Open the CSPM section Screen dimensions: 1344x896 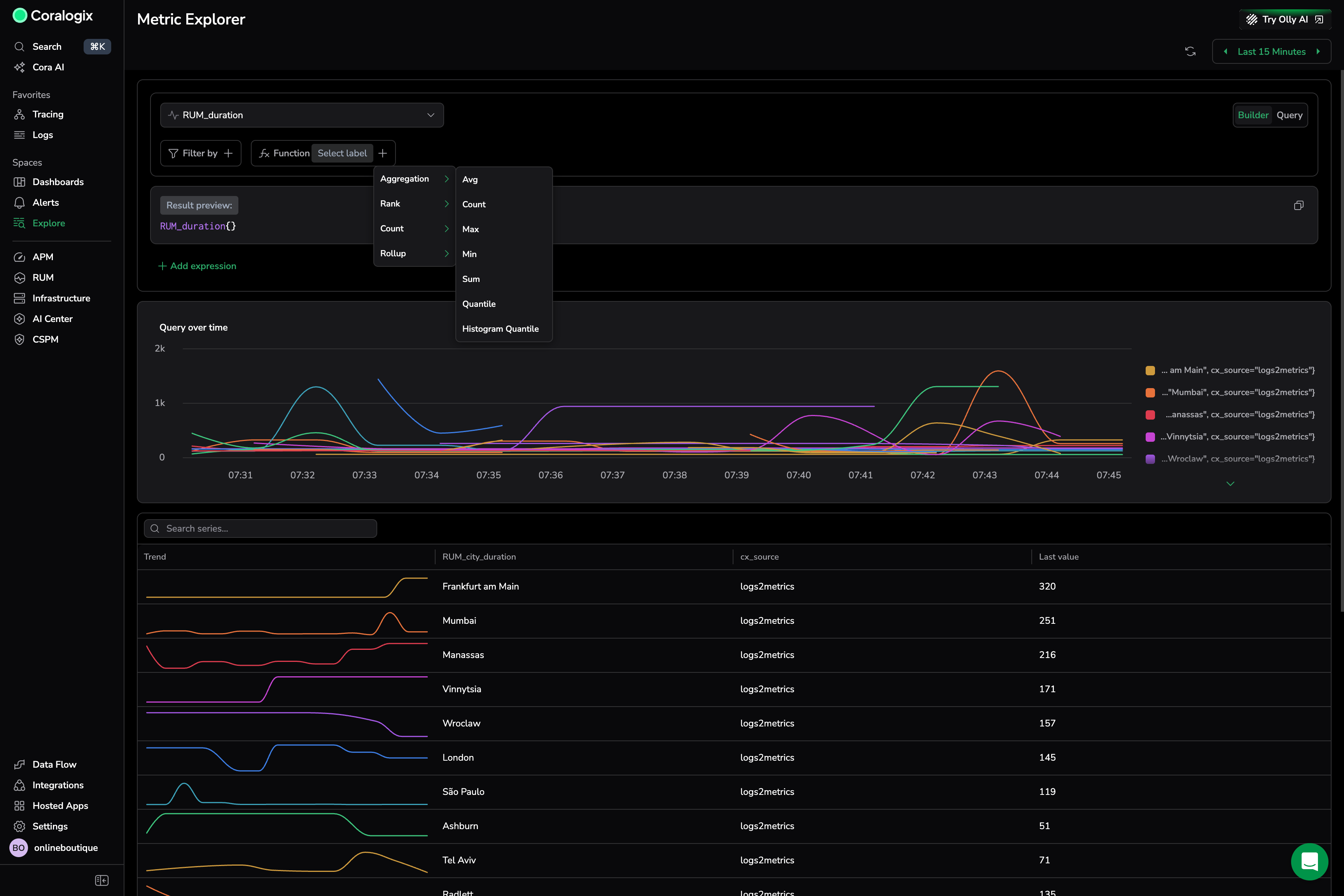(x=45, y=339)
